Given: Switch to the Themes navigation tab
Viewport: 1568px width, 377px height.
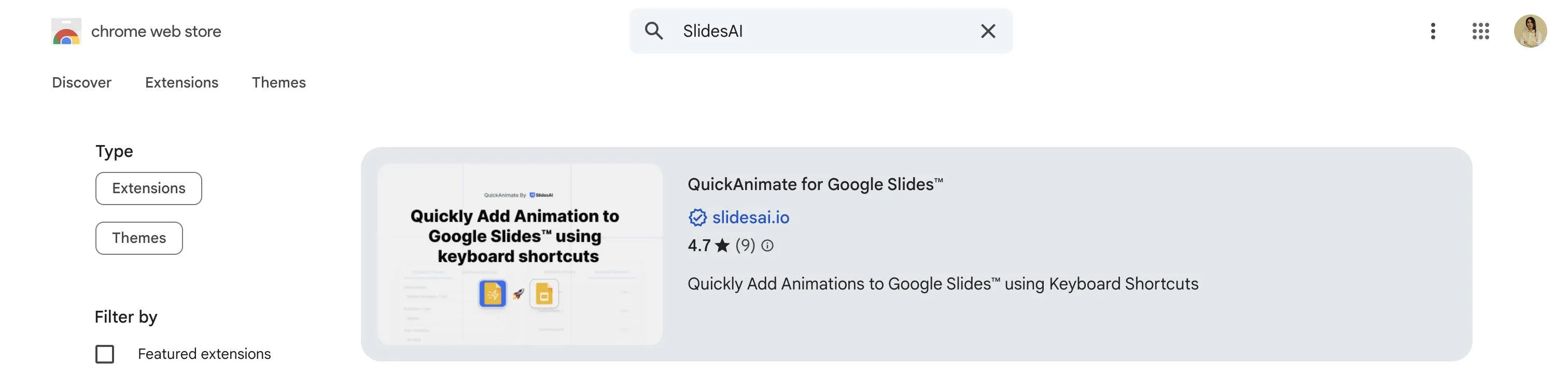Looking at the screenshot, I should [279, 83].
